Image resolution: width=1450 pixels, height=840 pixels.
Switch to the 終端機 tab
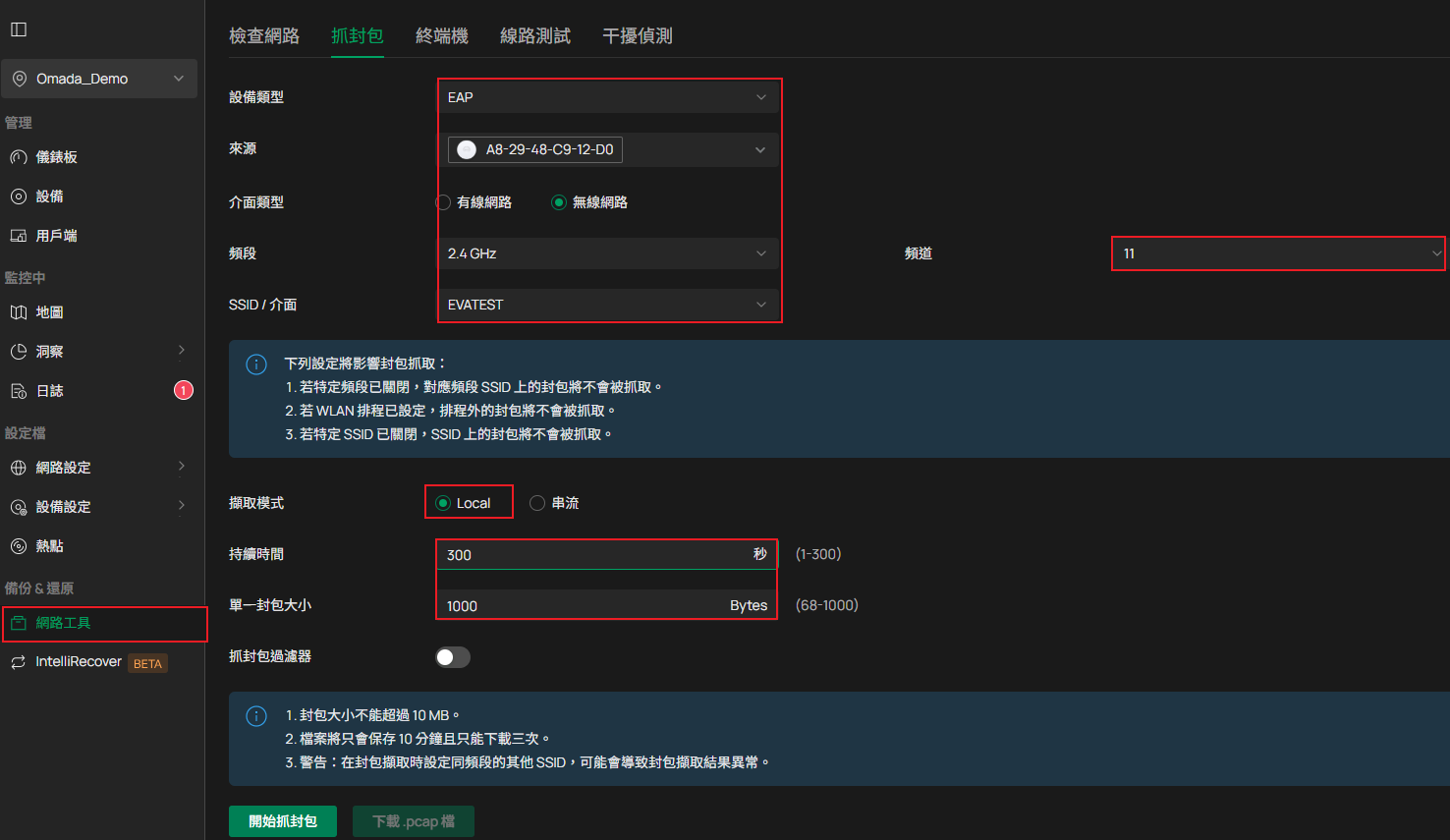coord(441,36)
